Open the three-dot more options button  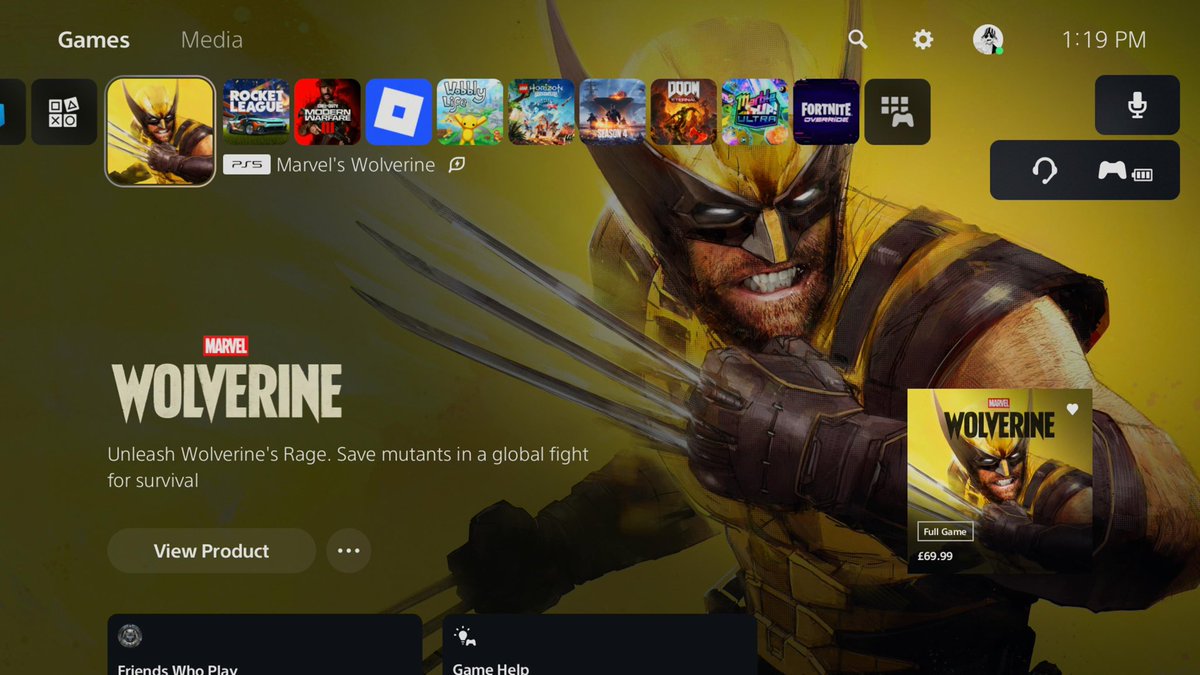(348, 551)
